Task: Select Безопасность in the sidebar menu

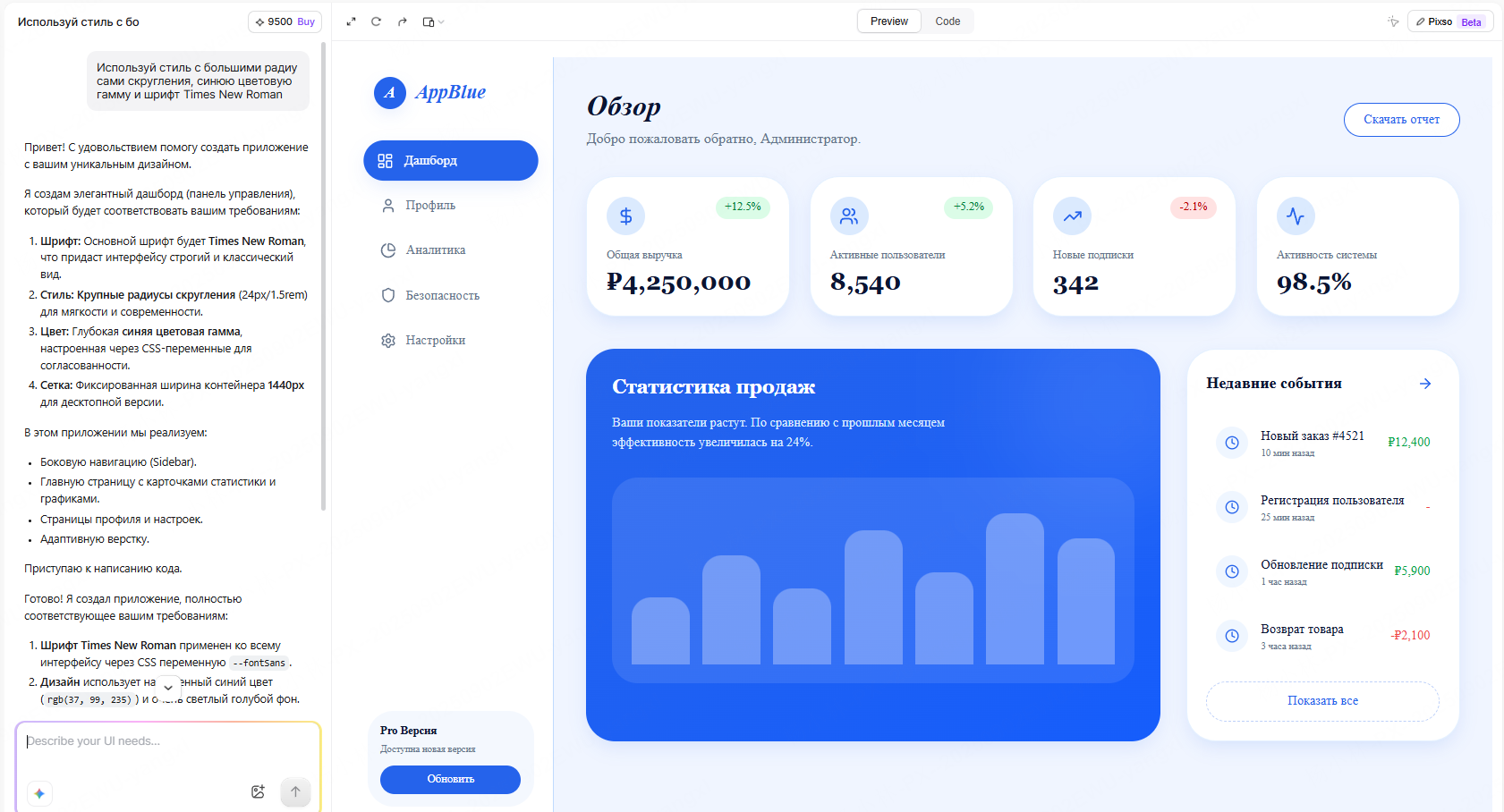Action: click(442, 295)
